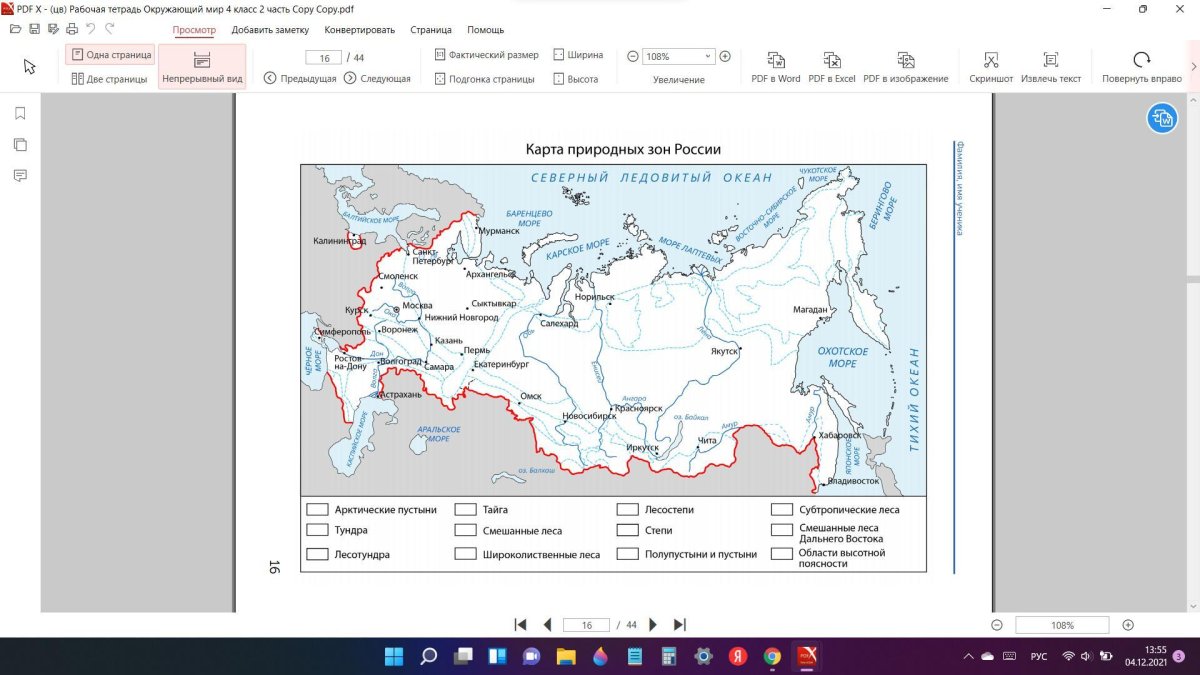Open the Конвертировать tab
1200x675 pixels.
(359, 30)
